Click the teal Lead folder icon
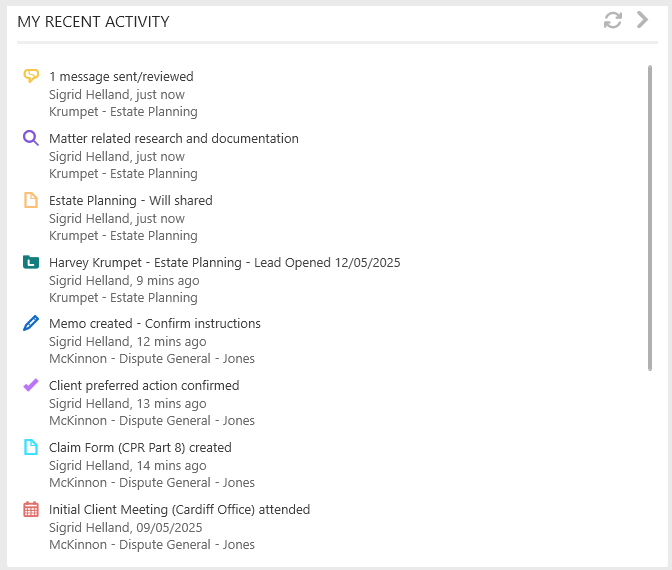The image size is (672, 570). [x=31, y=262]
